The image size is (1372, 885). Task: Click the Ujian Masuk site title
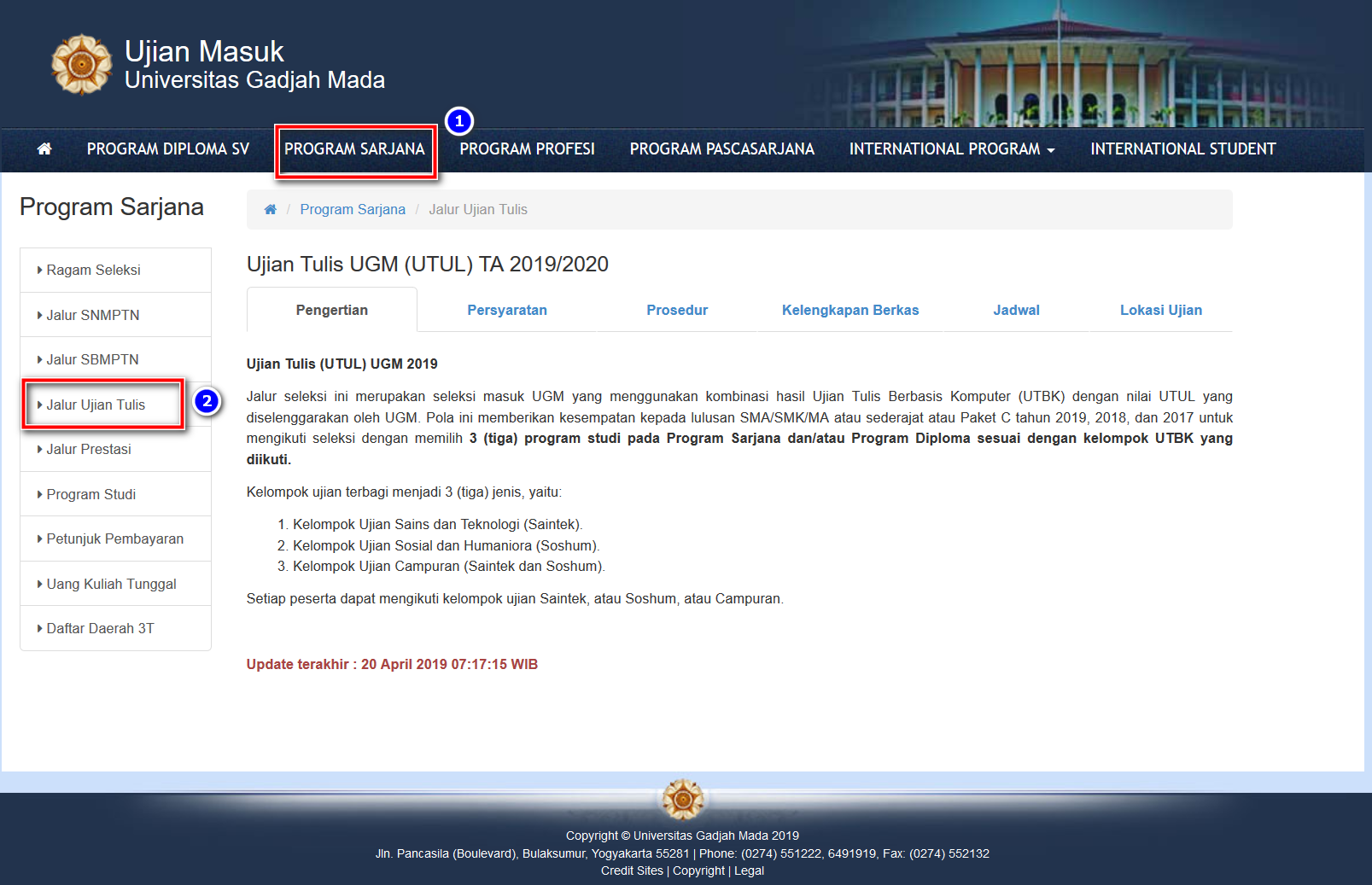click(x=204, y=51)
